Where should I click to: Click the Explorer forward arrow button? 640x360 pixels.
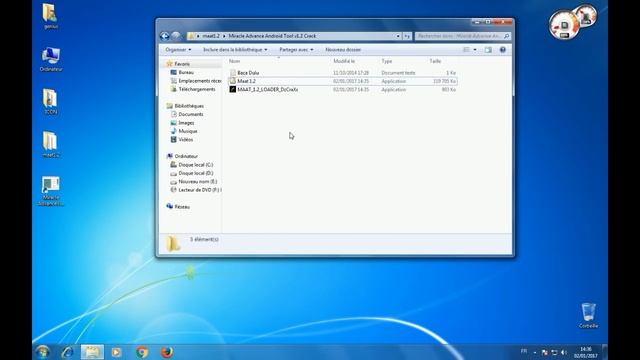pos(176,36)
